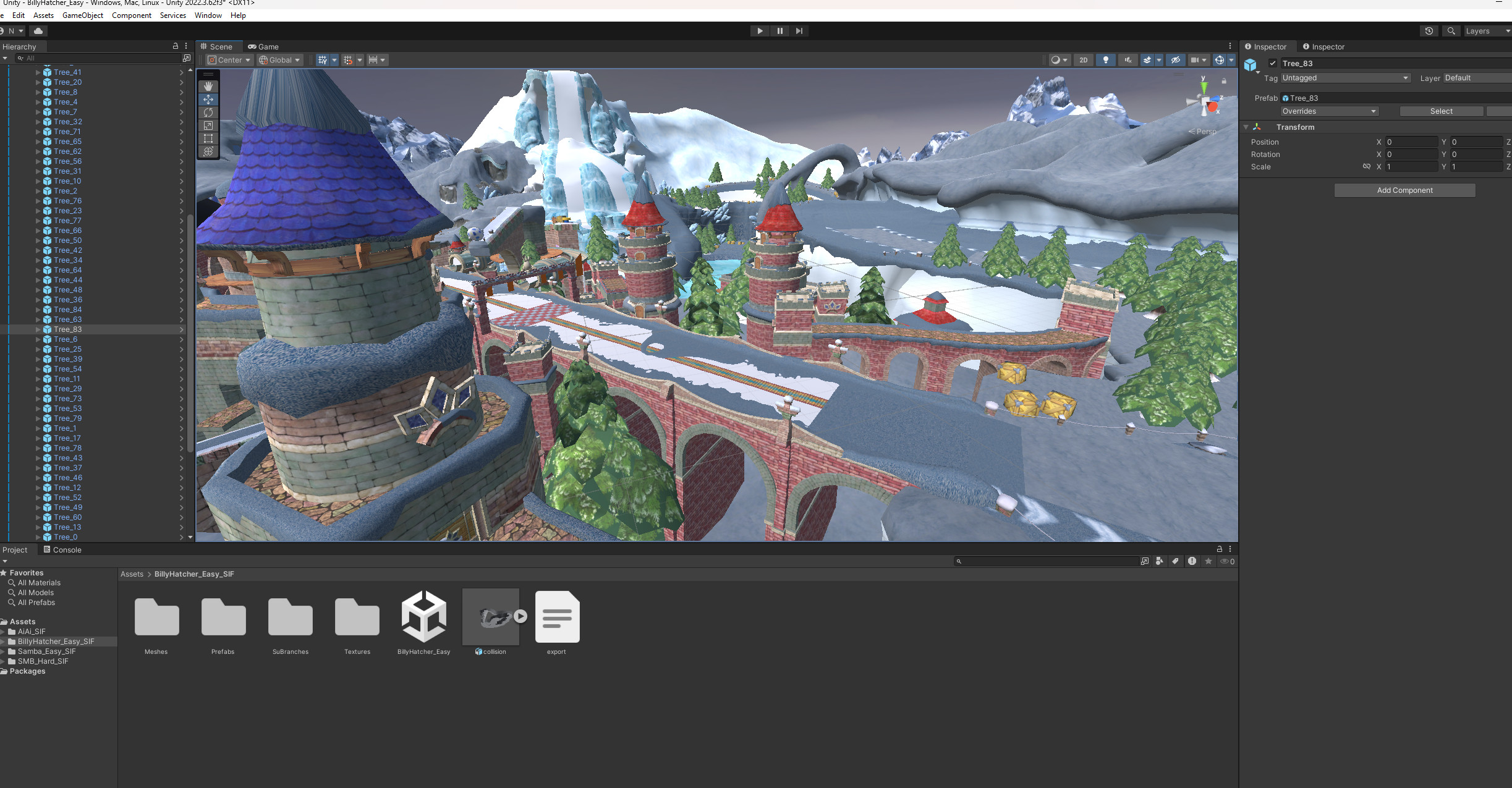Disable scene view lighting
Screen dimensions: 1512x788
click(1105, 59)
